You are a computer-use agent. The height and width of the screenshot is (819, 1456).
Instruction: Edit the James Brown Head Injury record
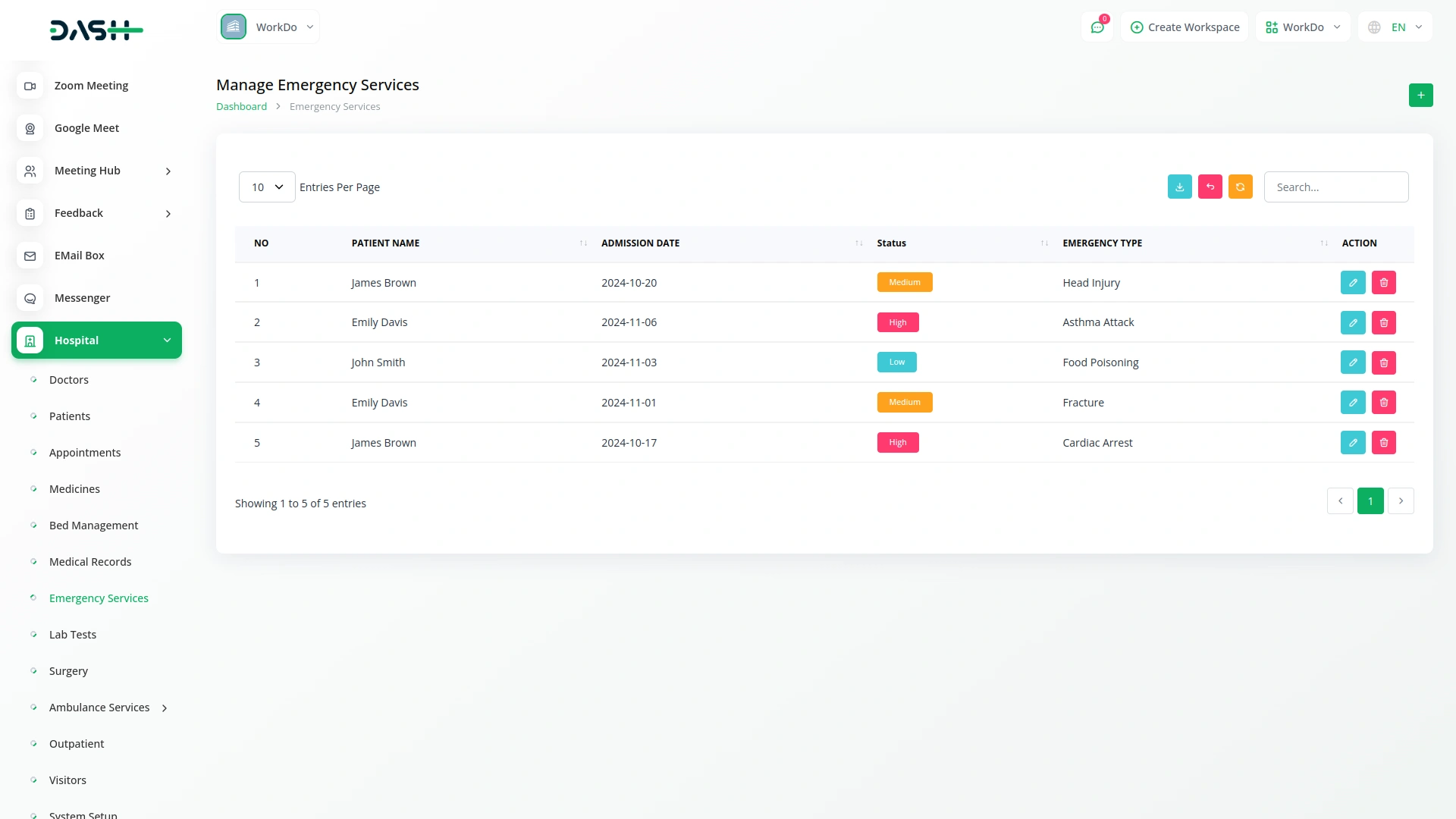pos(1352,282)
